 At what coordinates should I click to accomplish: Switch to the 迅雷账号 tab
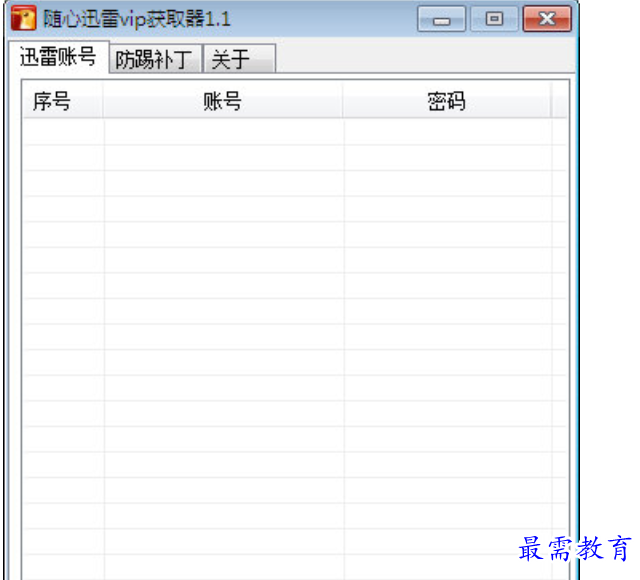pyautogui.click(x=58, y=57)
